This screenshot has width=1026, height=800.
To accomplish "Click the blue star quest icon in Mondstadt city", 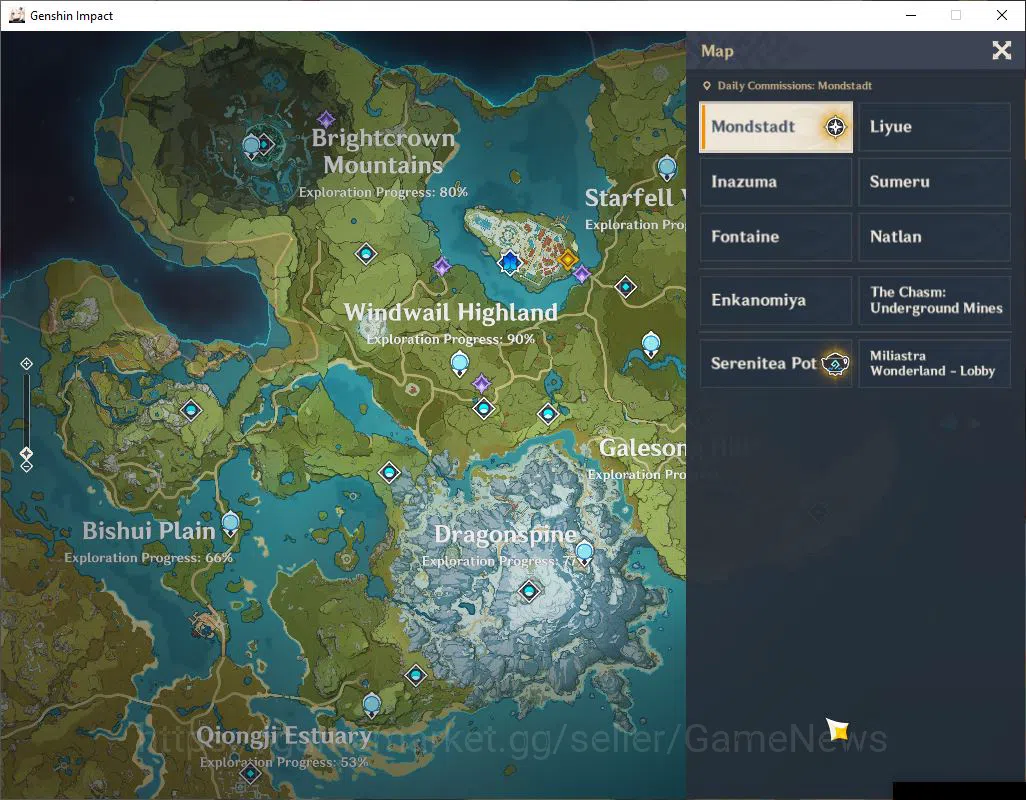I will [x=509, y=263].
